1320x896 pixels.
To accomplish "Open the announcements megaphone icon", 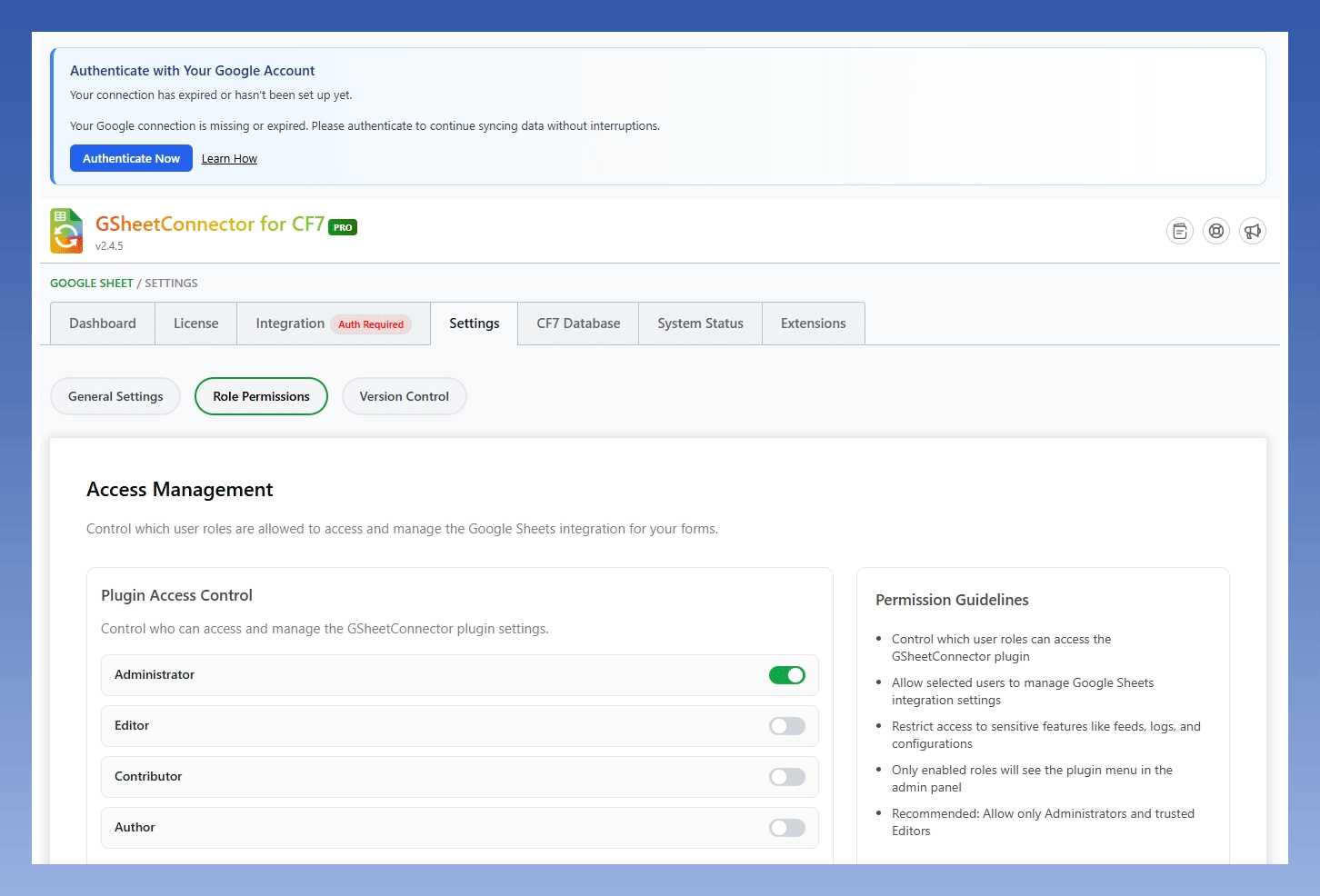I will 1253,231.
